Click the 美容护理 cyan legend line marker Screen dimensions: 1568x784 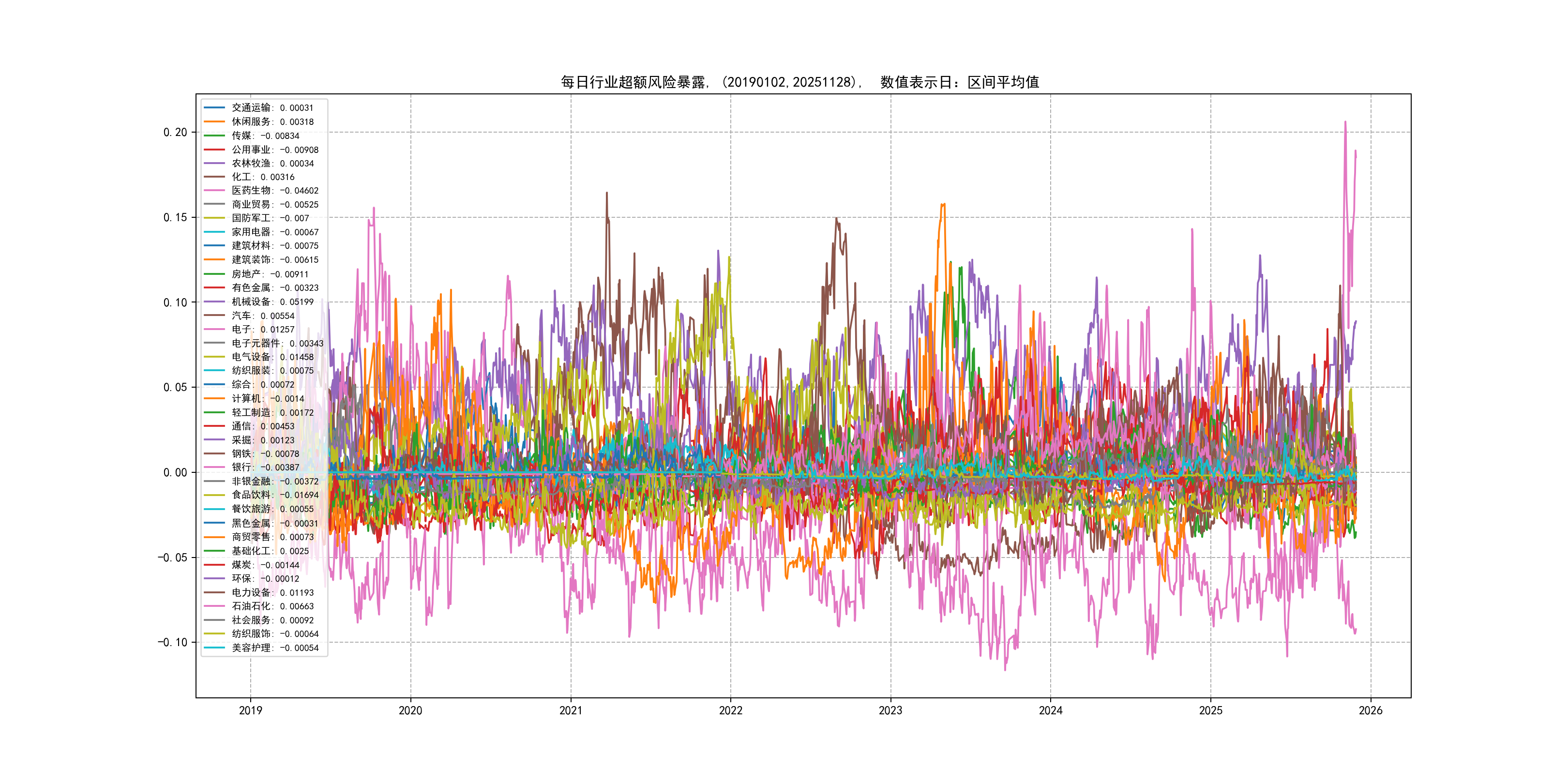[x=214, y=648]
